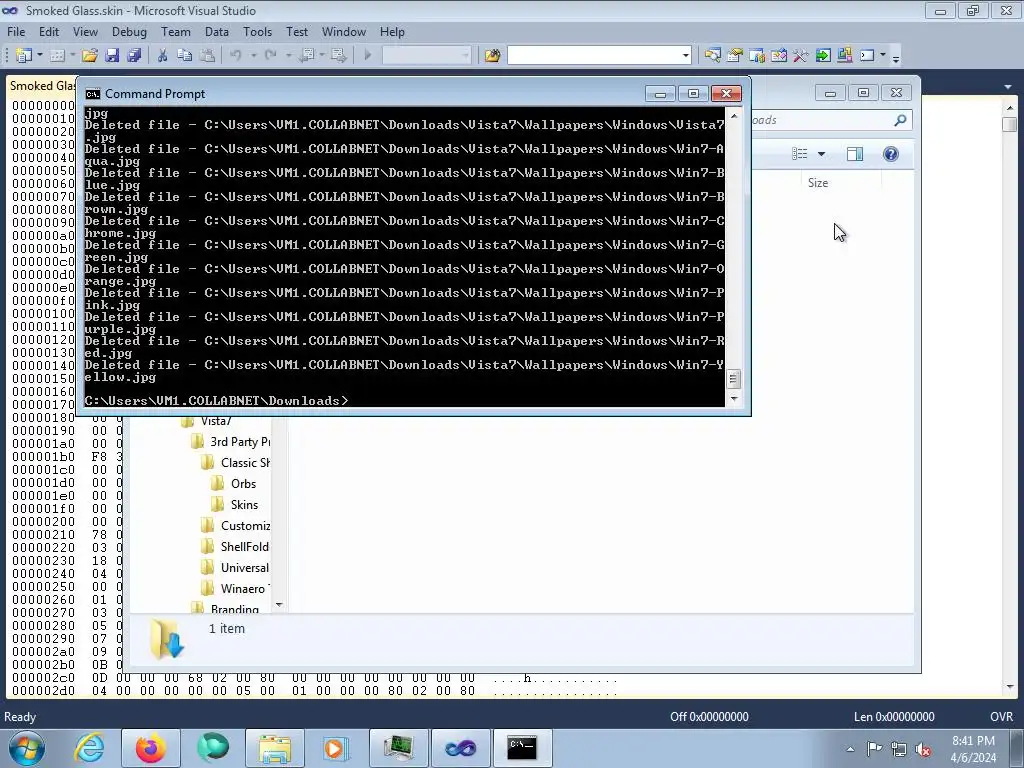Screen dimensions: 1024x768
Task: Open the Find combo box dropdown arrow
Action: tap(686, 56)
